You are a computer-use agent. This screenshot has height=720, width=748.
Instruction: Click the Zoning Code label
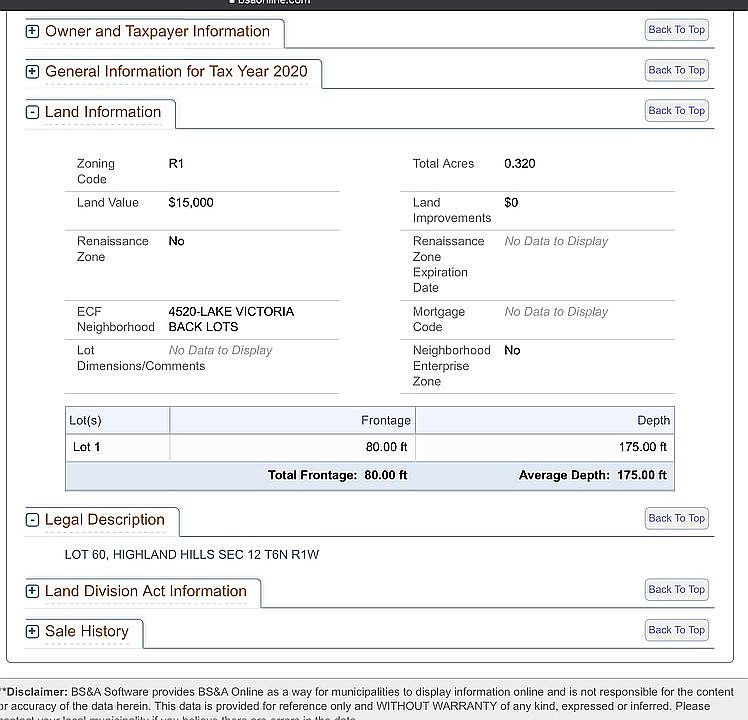(x=96, y=171)
